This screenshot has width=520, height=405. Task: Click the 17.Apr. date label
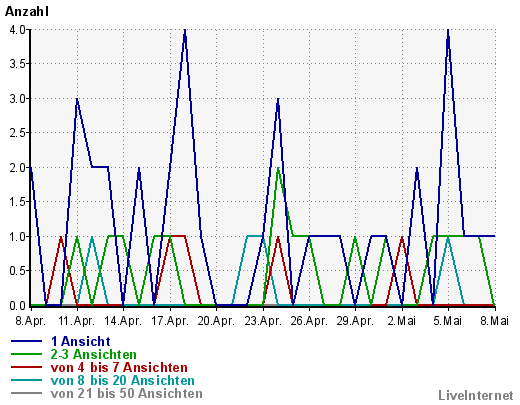coord(170,321)
